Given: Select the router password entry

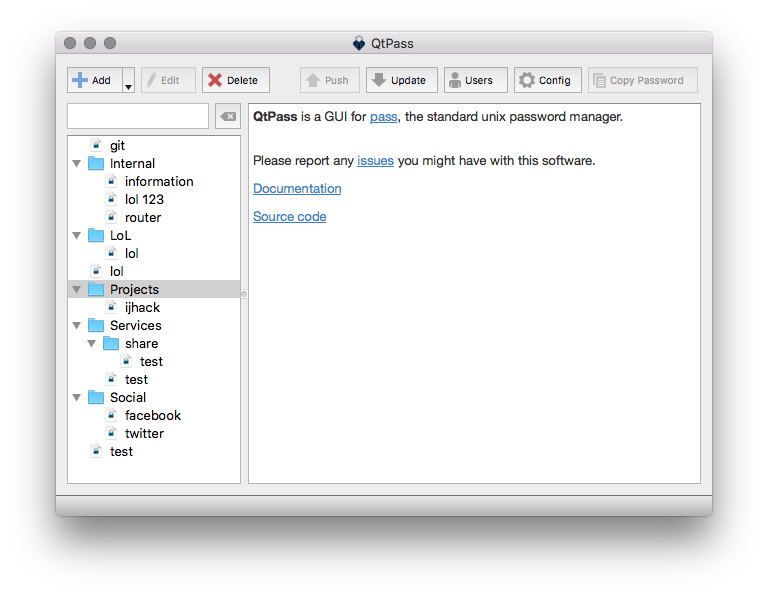Looking at the screenshot, I should tap(142, 217).
